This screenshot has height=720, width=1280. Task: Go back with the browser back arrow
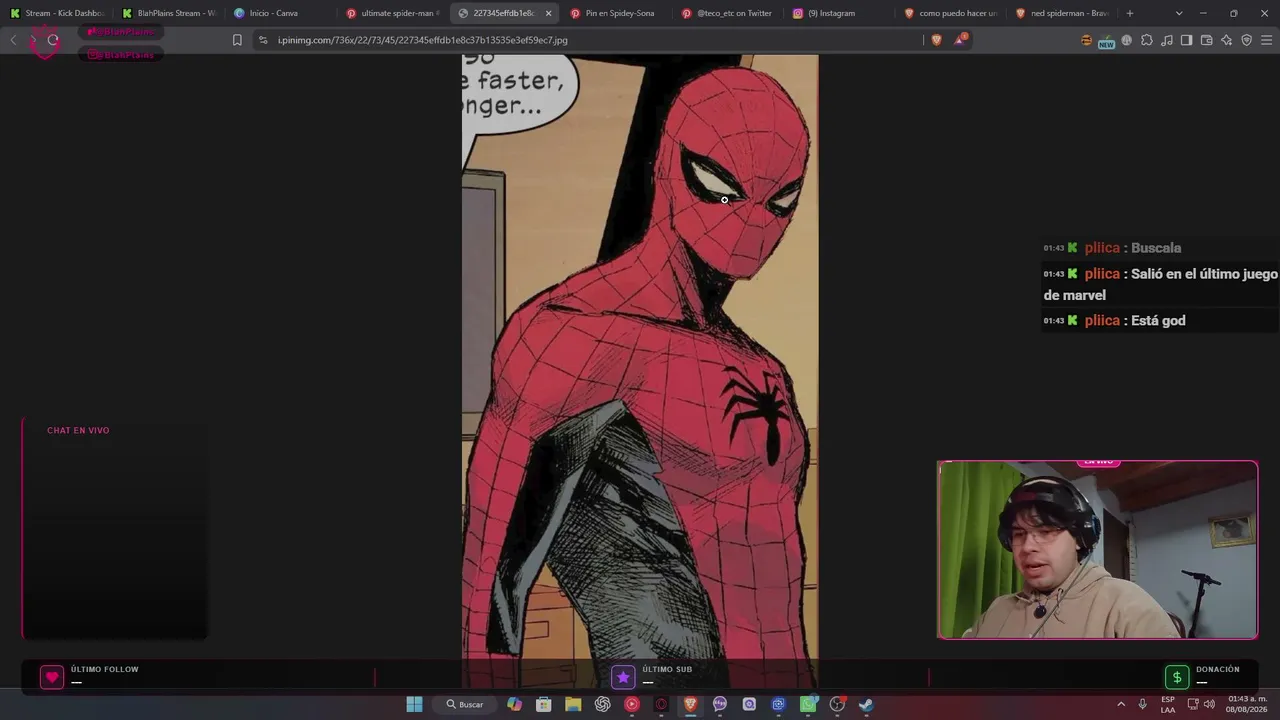tap(13, 40)
